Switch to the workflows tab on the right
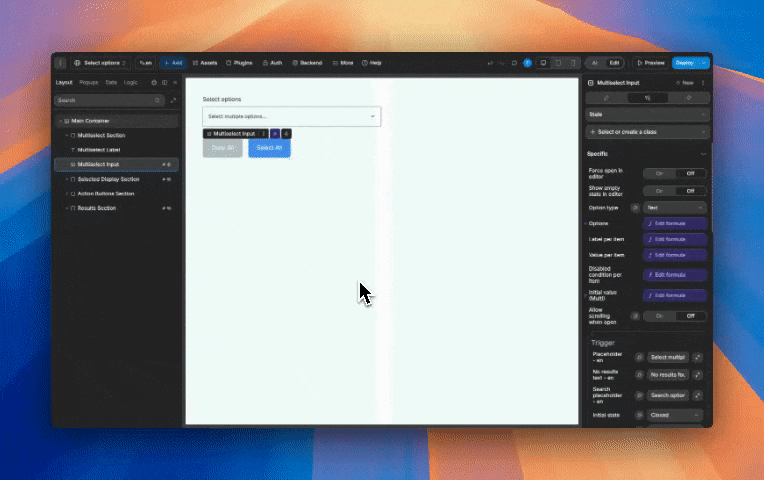The image size is (764, 480). [x=688, y=98]
